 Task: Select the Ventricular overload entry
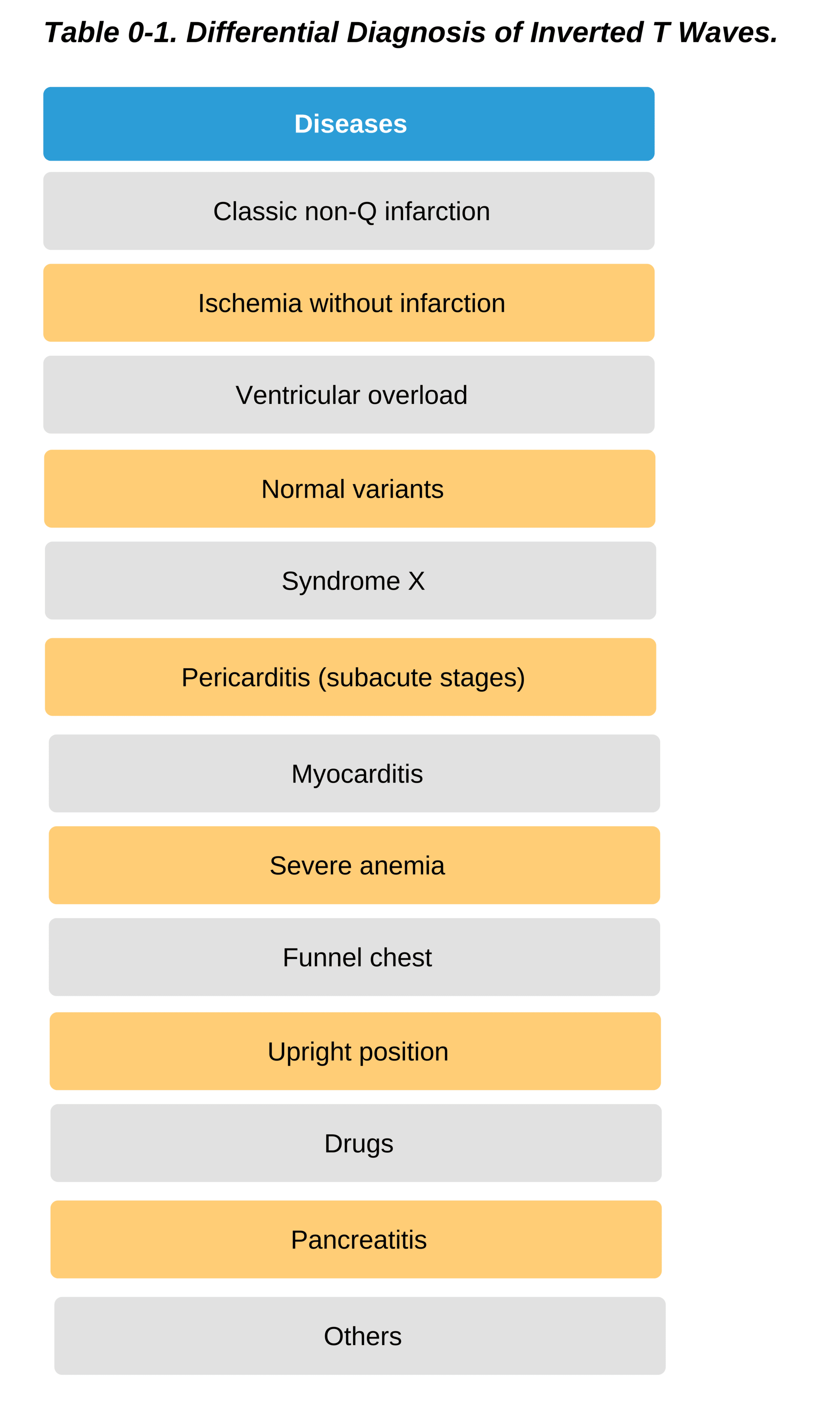point(349,395)
